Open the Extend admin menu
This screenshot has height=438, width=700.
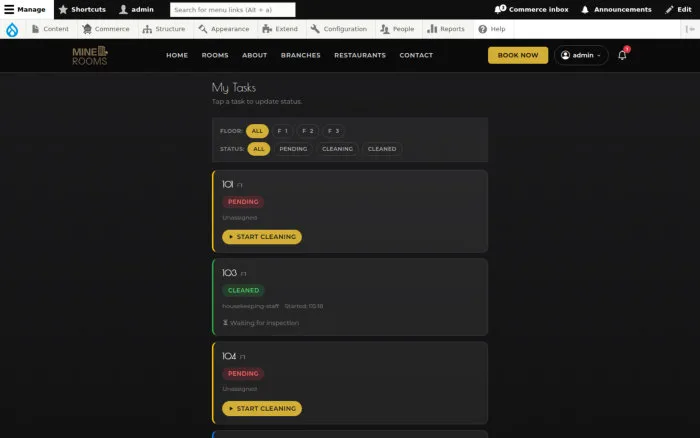pyautogui.click(x=280, y=29)
